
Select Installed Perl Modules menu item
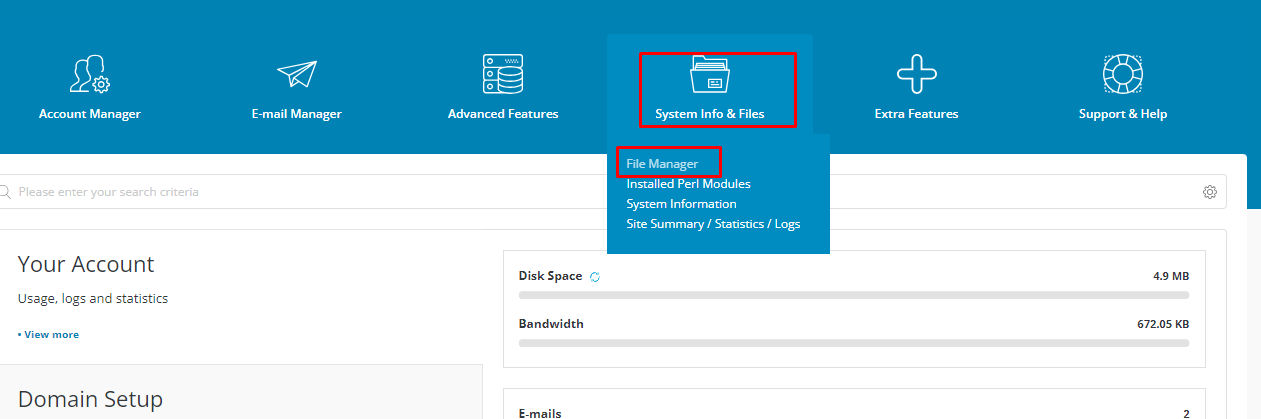click(688, 184)
